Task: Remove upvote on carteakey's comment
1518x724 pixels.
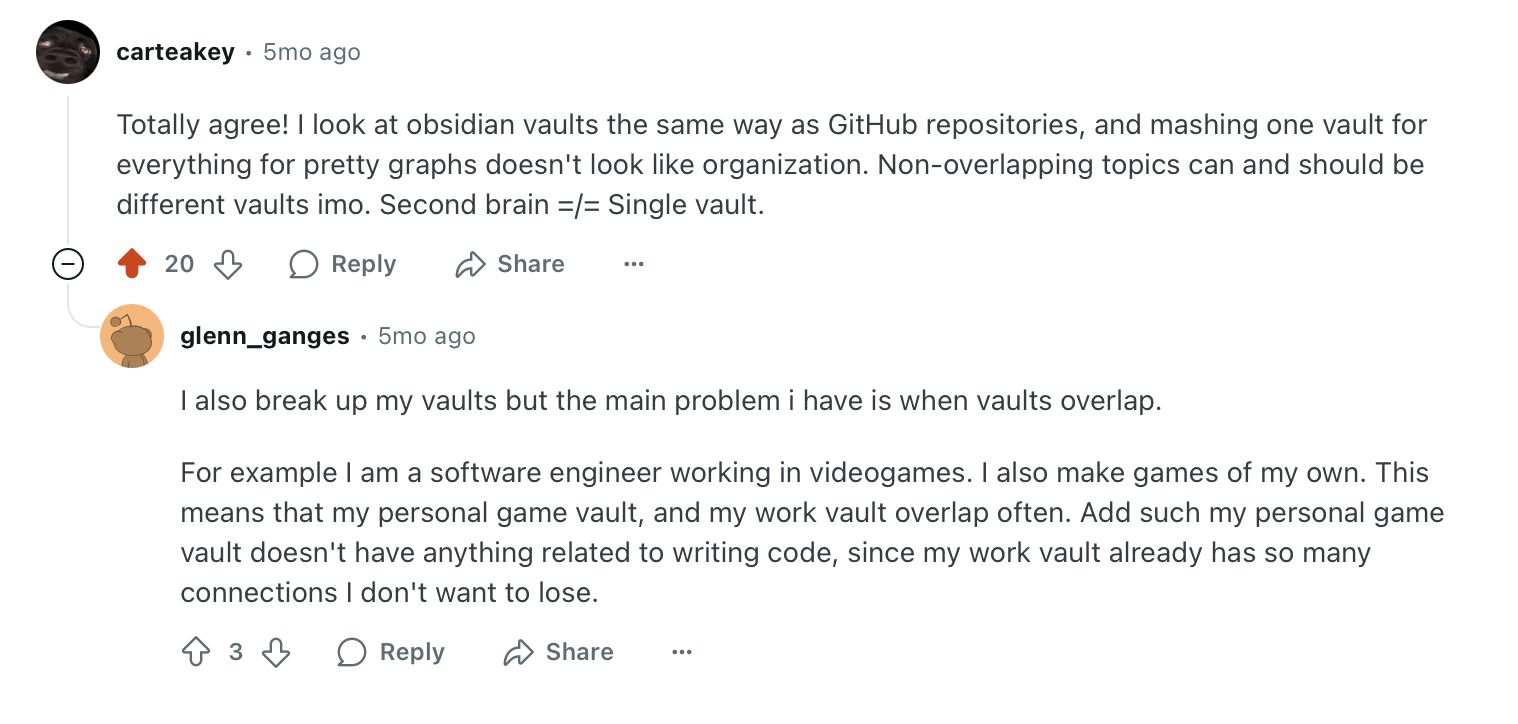Action: [x=132, y=264]
